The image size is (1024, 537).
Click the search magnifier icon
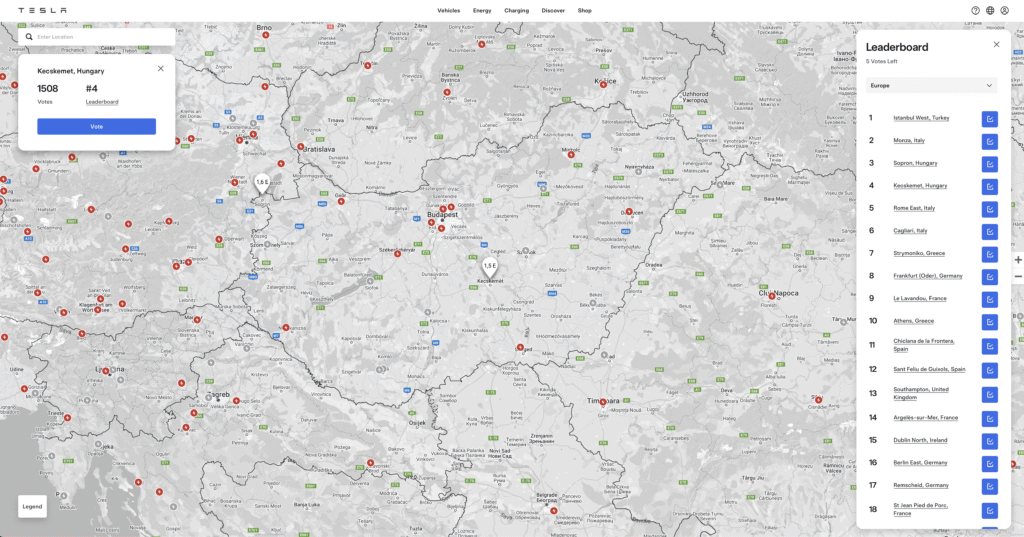point(29,37)
